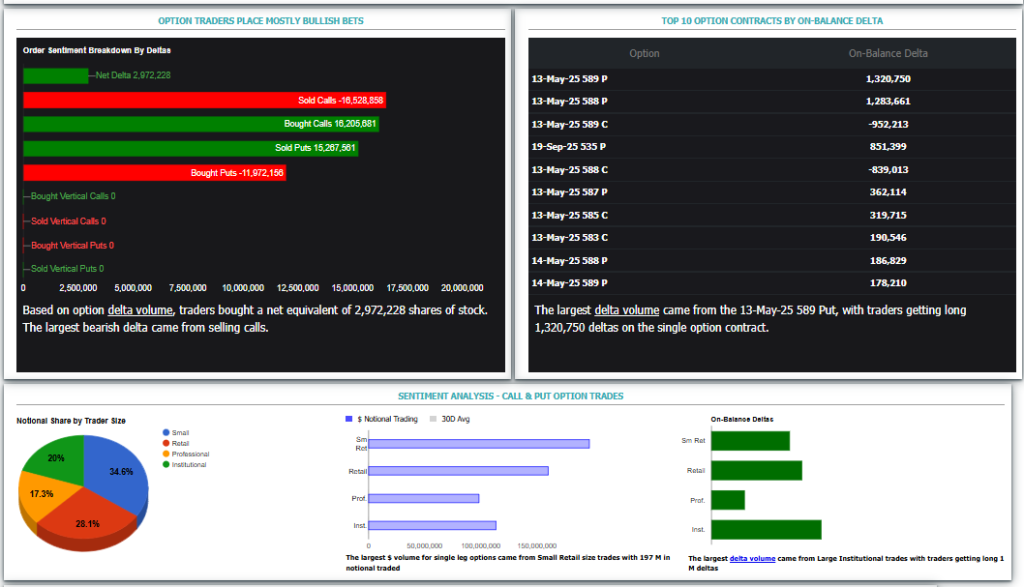Click the Bought Puts -11,972,156 bar

tap(155, 172)
